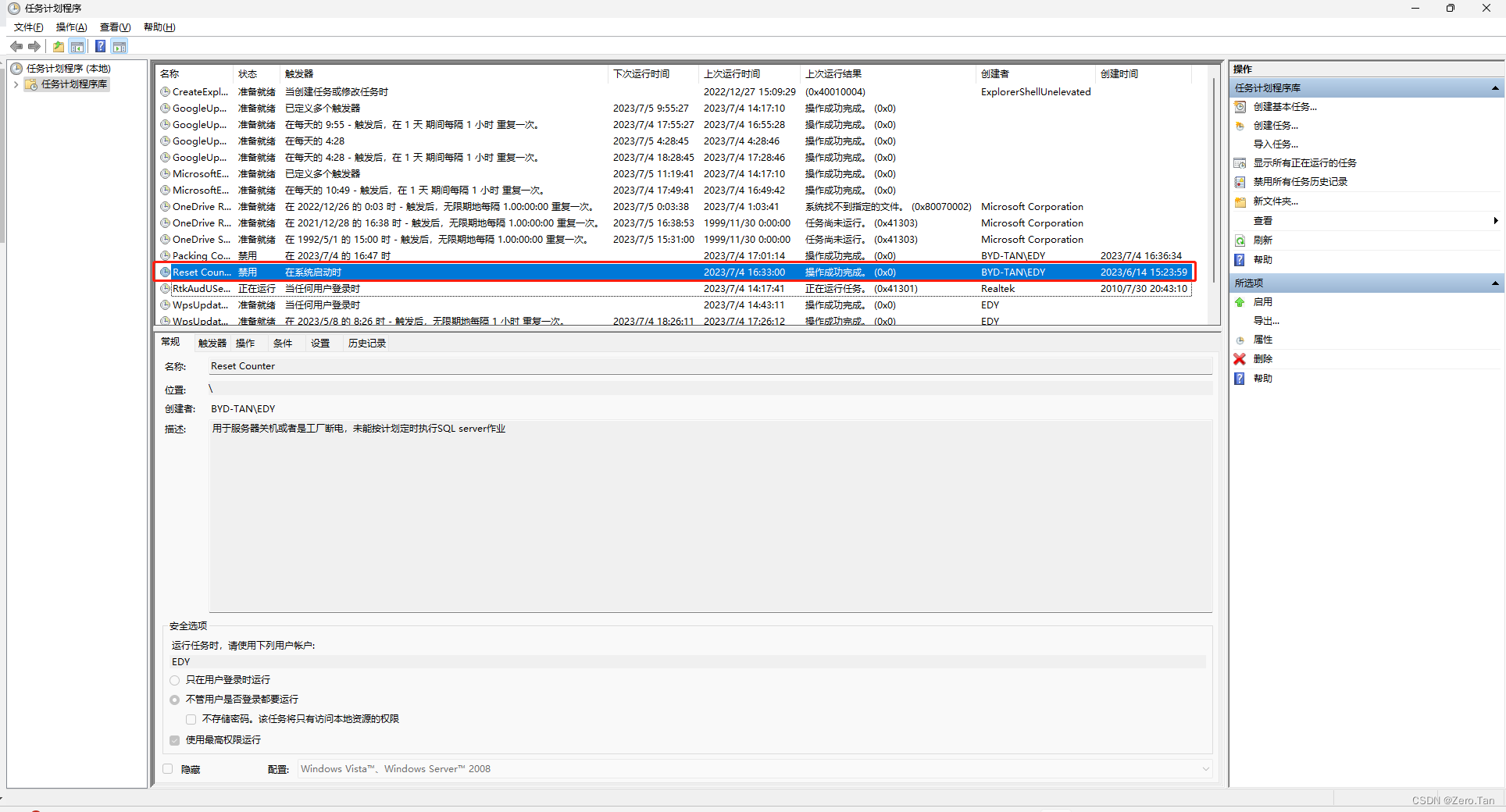Toggle 不存储密码 checkbox
Screen dimensions: 1506x812
click(x=191, y=720)
